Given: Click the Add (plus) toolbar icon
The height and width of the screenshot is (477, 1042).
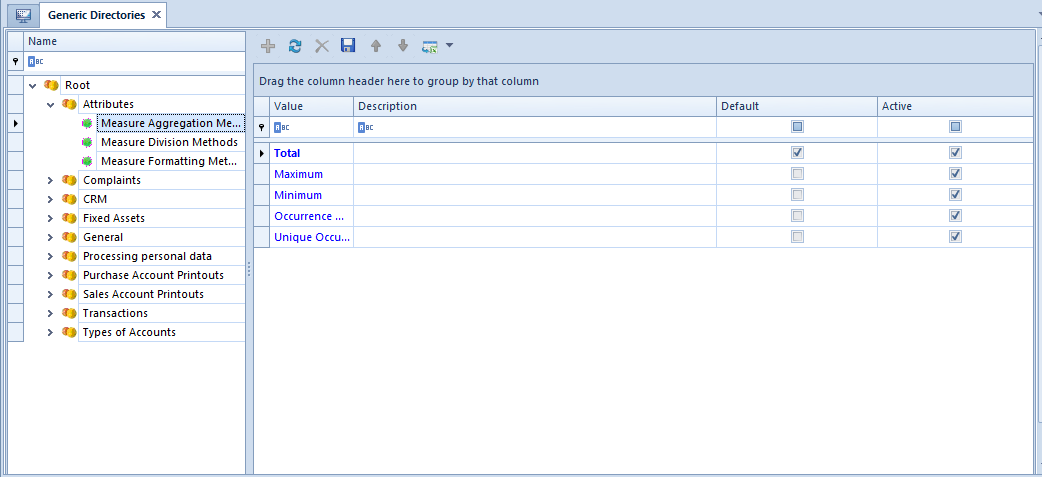Looking at the screenshot, I should (268, 46).
